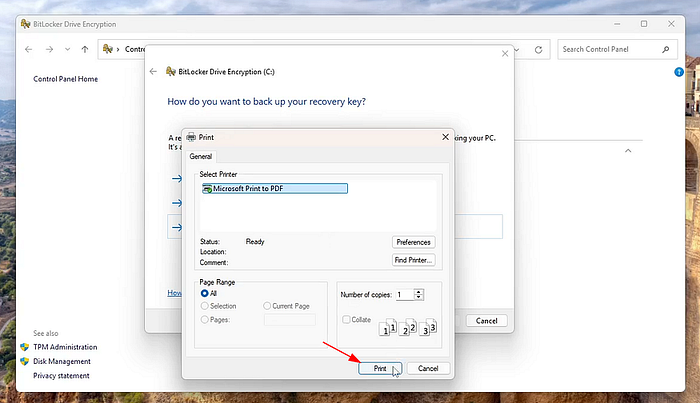This screenshot has width=700, height=403.
Task: Choose the Current Page option
Action: (267, 306)
